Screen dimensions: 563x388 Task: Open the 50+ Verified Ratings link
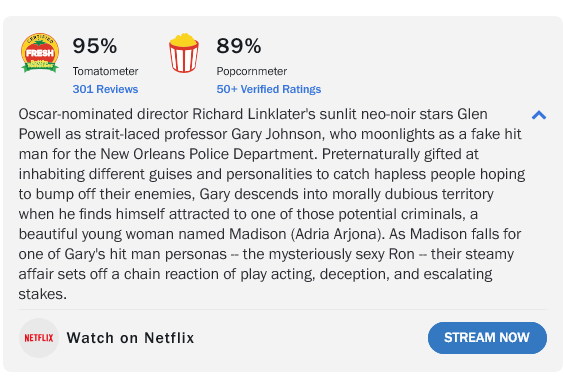click(x=269, y=89)
